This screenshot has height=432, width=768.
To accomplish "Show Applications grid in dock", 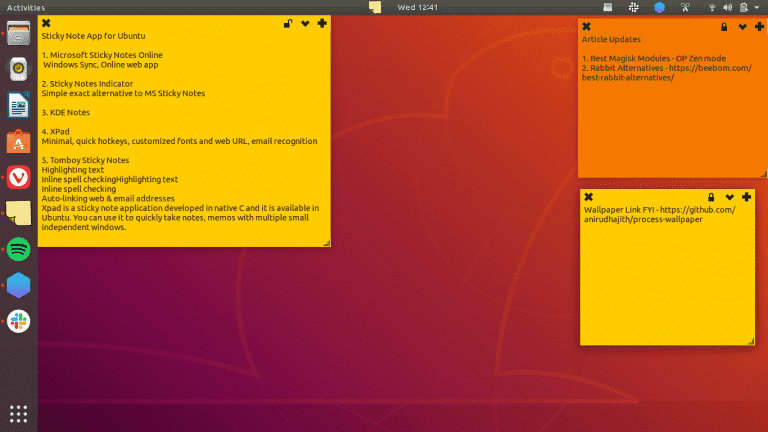I will pyautogui.click(x=18, y=414).
